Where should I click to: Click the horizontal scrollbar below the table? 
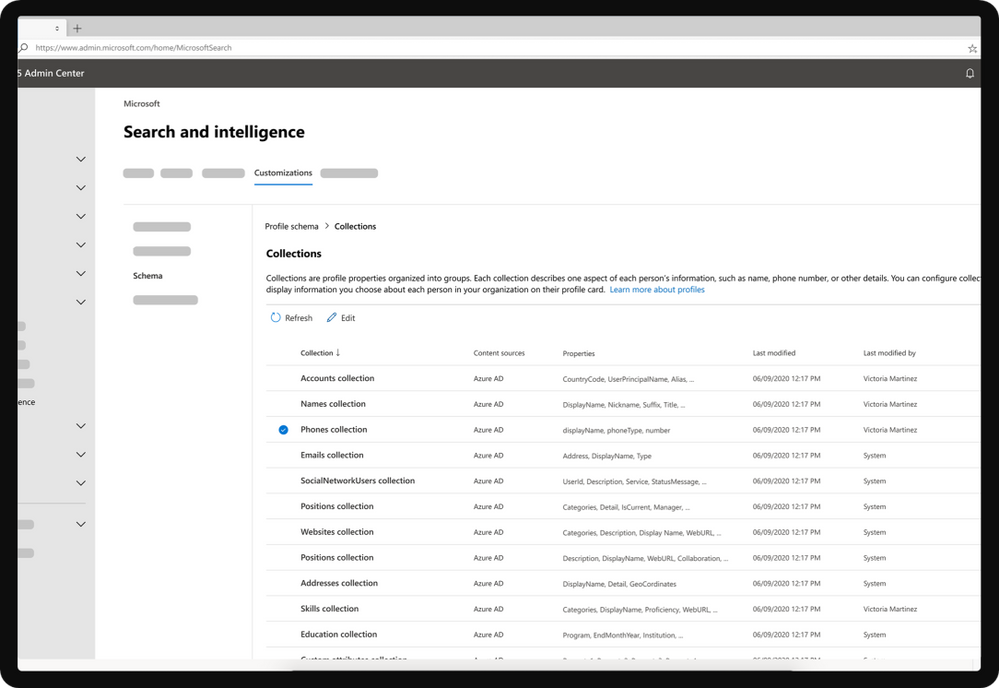(620, 661)
